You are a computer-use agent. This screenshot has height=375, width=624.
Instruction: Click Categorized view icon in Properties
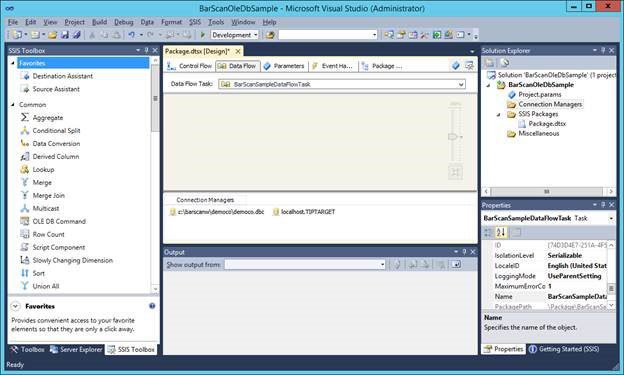(x=488, y=232)
